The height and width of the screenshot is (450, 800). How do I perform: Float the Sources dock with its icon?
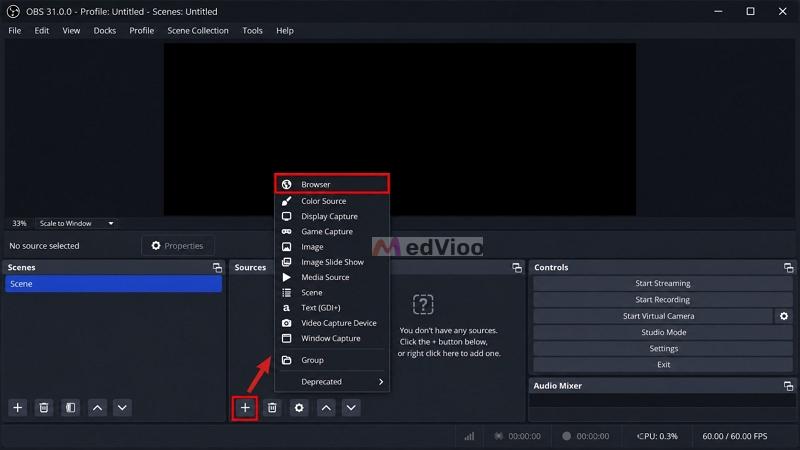coord(517,267)
